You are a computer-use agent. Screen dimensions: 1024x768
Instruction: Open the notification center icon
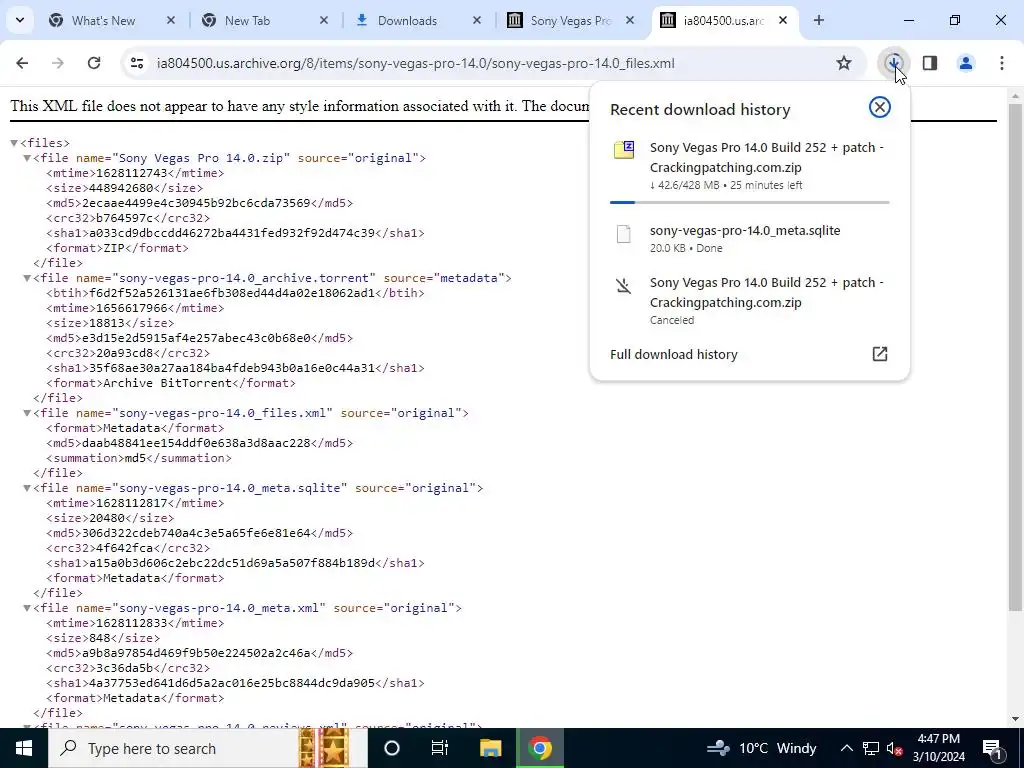992,748
